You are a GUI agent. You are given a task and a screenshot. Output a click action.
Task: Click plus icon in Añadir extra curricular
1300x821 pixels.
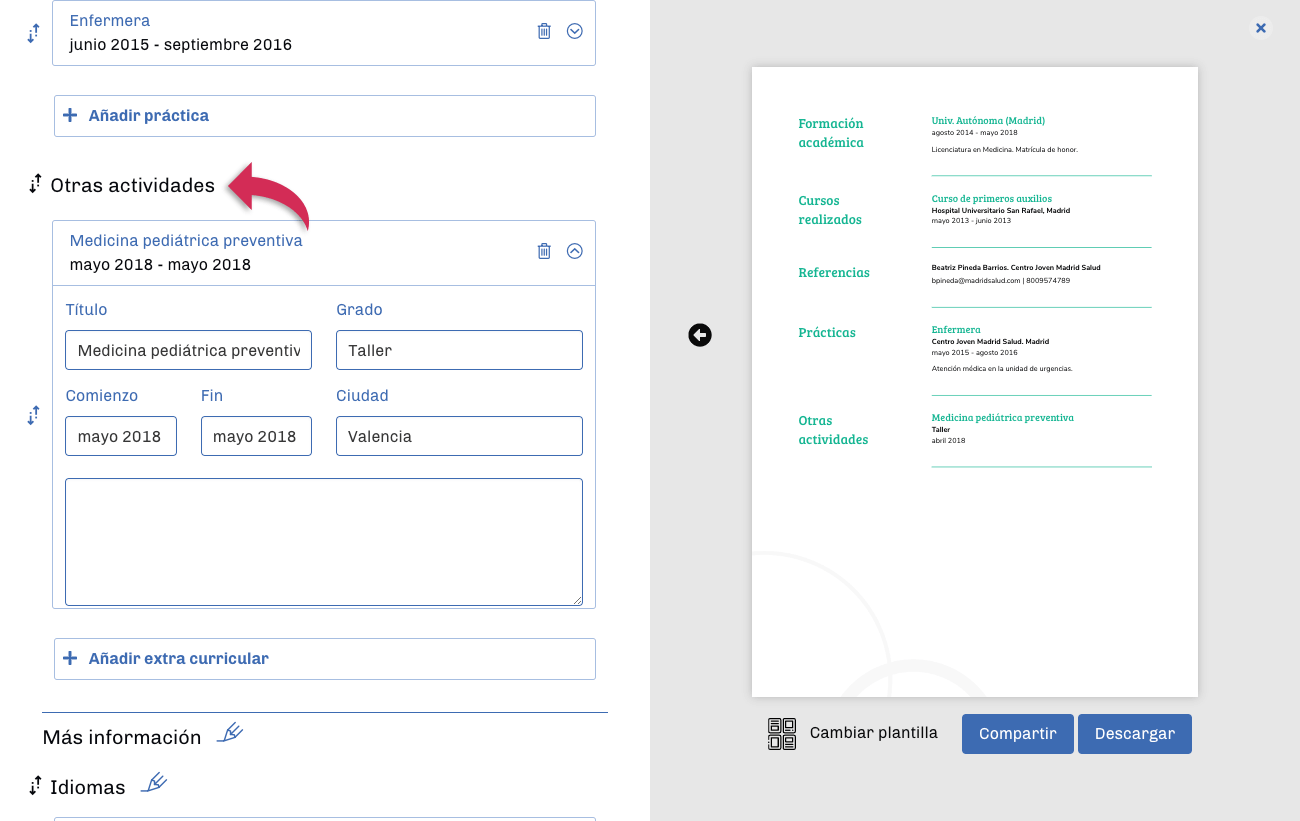tap(70, 658)
